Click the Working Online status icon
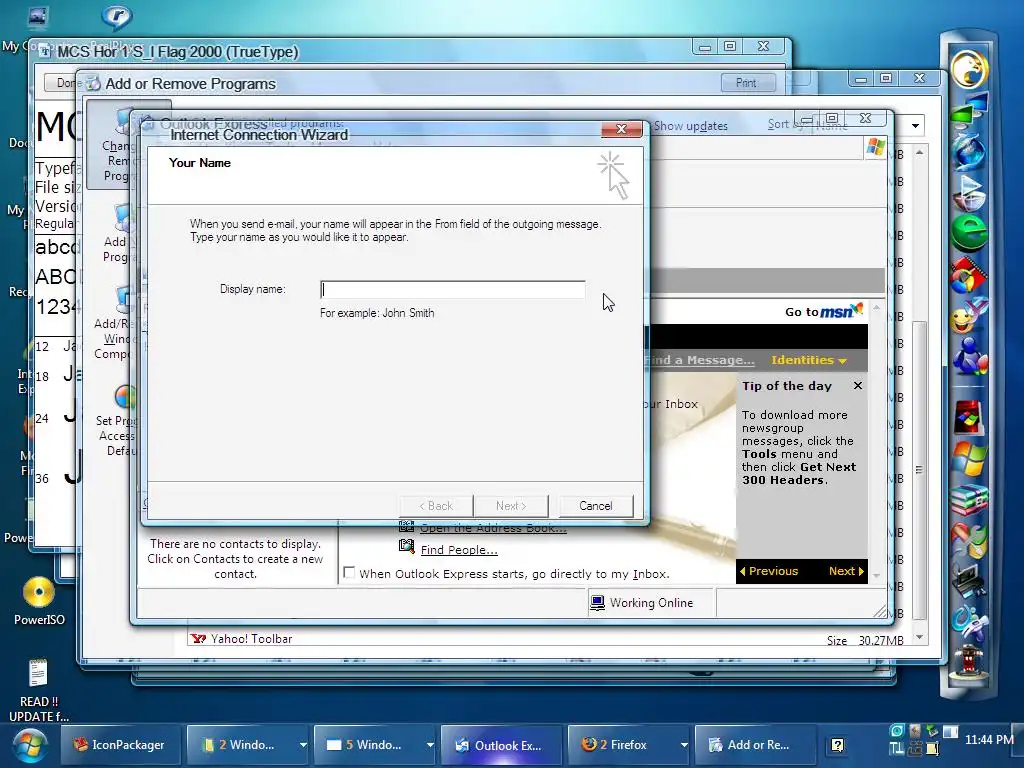Image resolution: width=1024 pixels, height=768 pixels. tap(597, 602)
